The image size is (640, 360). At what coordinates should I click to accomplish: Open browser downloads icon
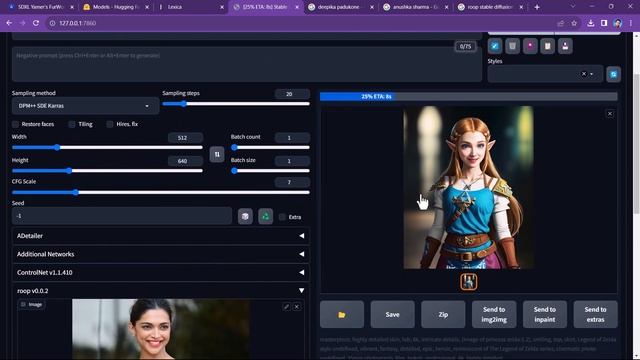(x=591, y=23)
